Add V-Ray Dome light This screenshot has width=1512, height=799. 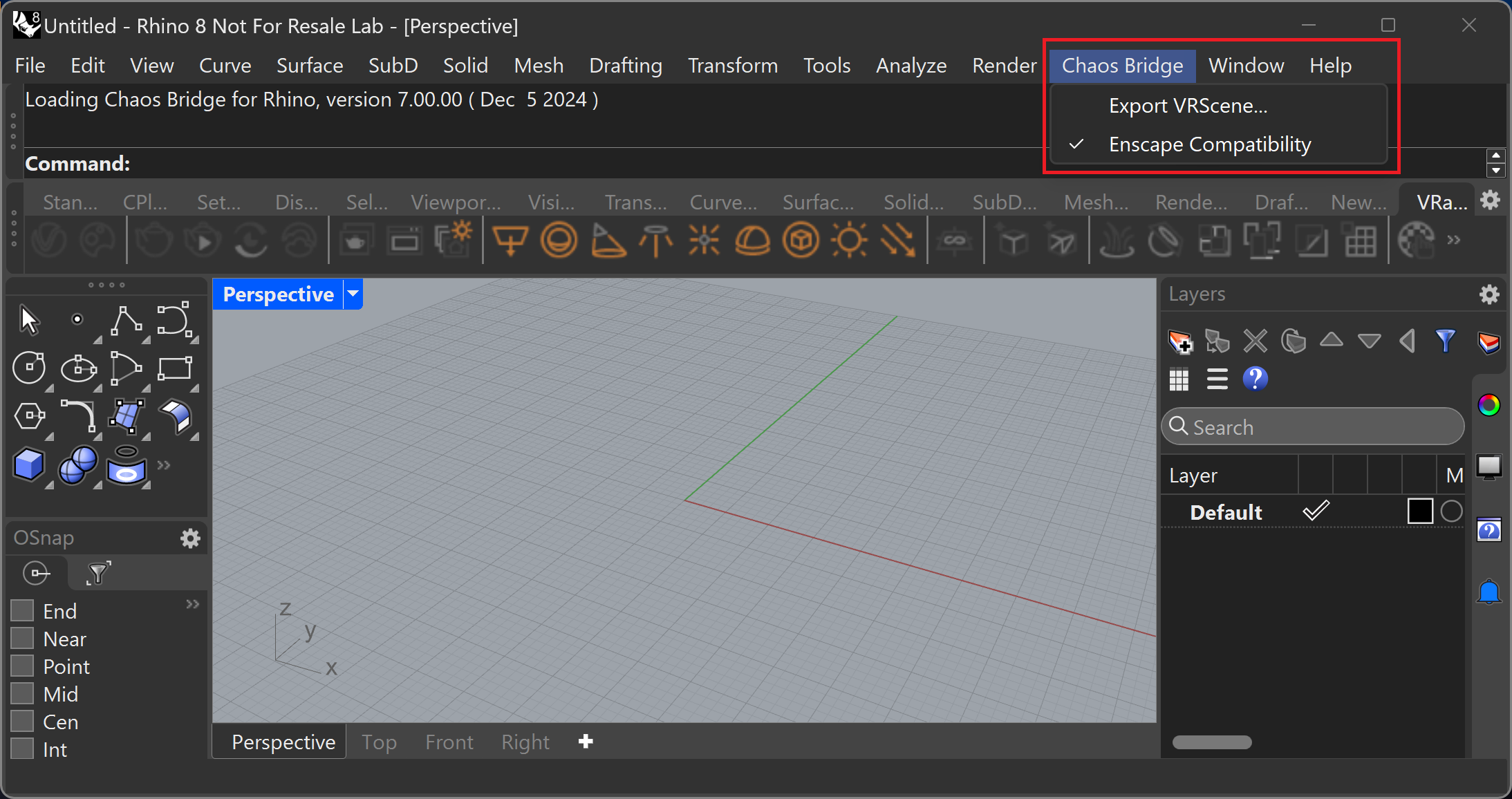pyautogui.click(x=752, y=241)
